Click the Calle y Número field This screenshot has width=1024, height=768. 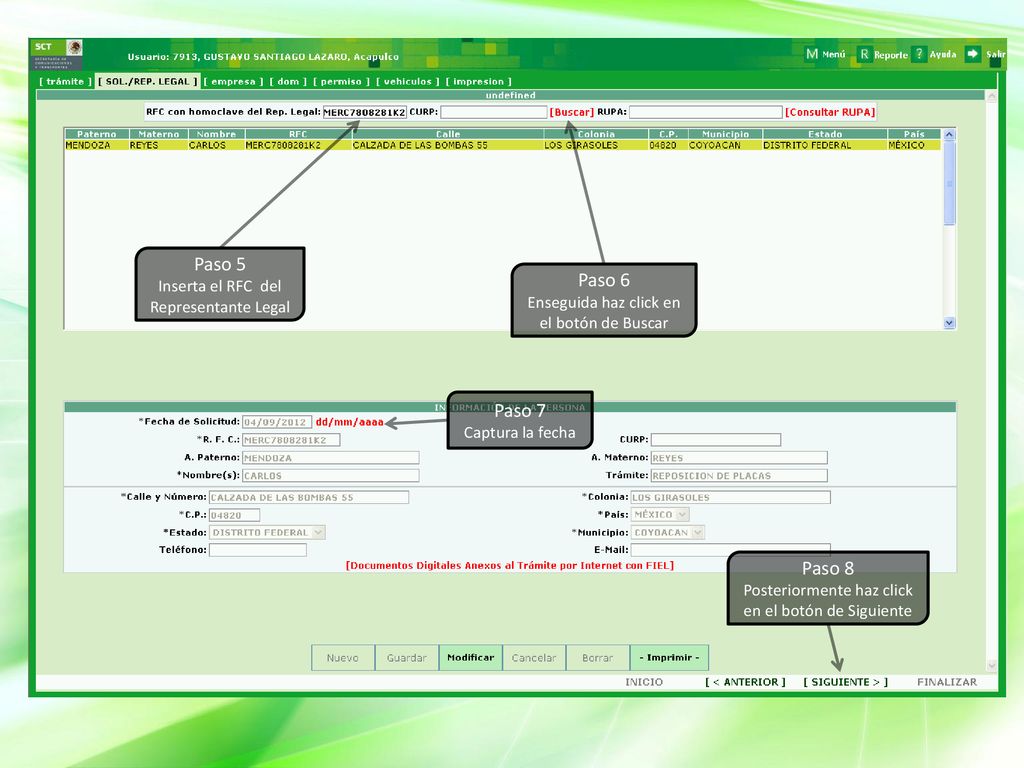coord(309,497)
